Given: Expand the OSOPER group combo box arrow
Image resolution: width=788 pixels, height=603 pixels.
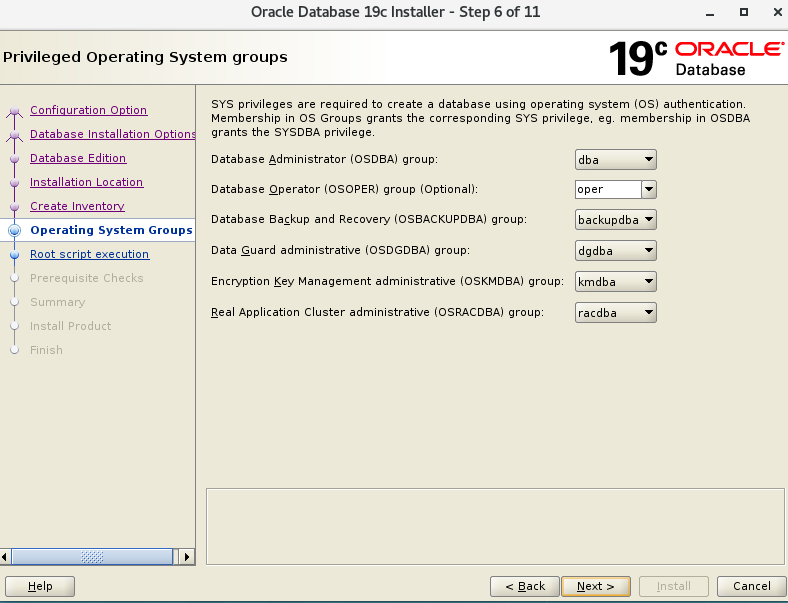Looking at the screenshot, I should [x=648, y=189].
